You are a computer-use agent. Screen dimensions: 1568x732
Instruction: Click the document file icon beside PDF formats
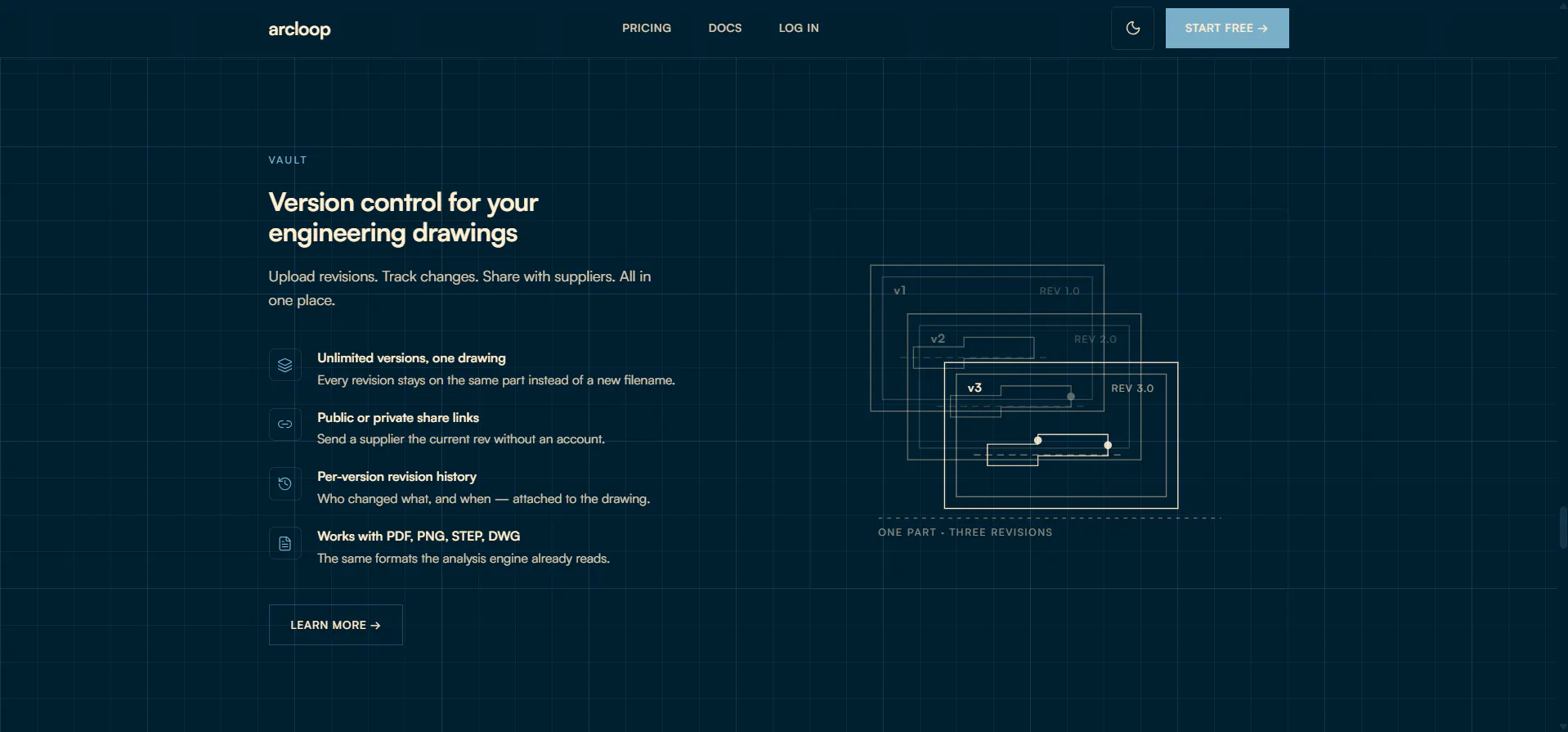point(284,543)
